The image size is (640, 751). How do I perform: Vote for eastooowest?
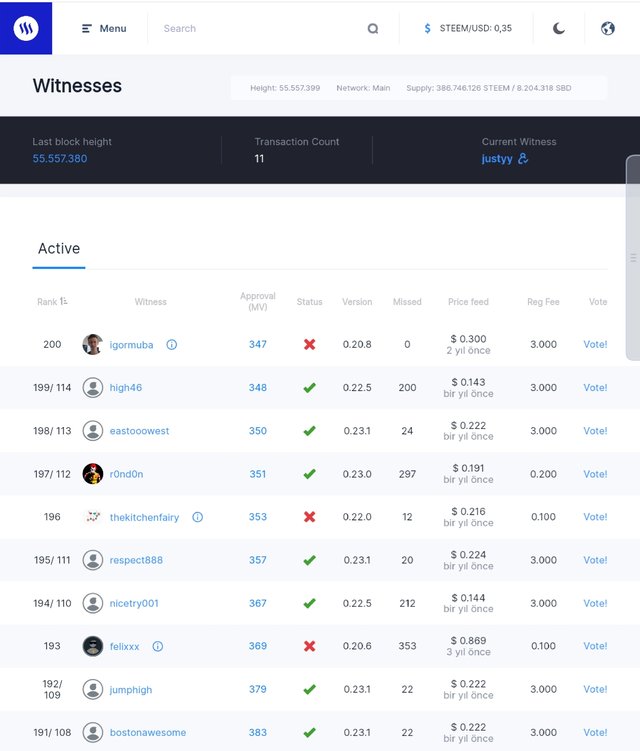595,431
